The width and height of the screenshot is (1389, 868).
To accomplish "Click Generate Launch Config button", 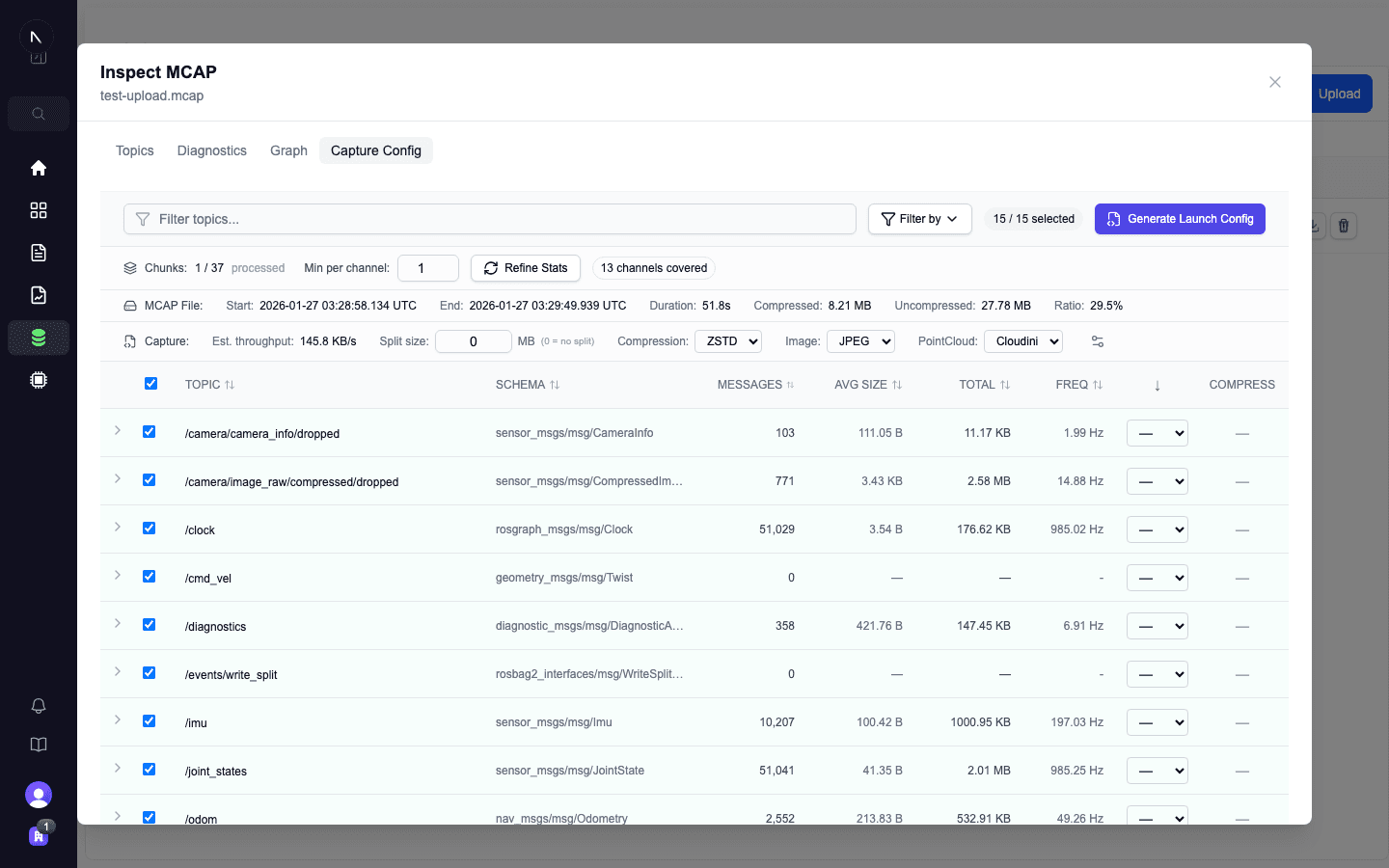I will [x=1180, y=219].
